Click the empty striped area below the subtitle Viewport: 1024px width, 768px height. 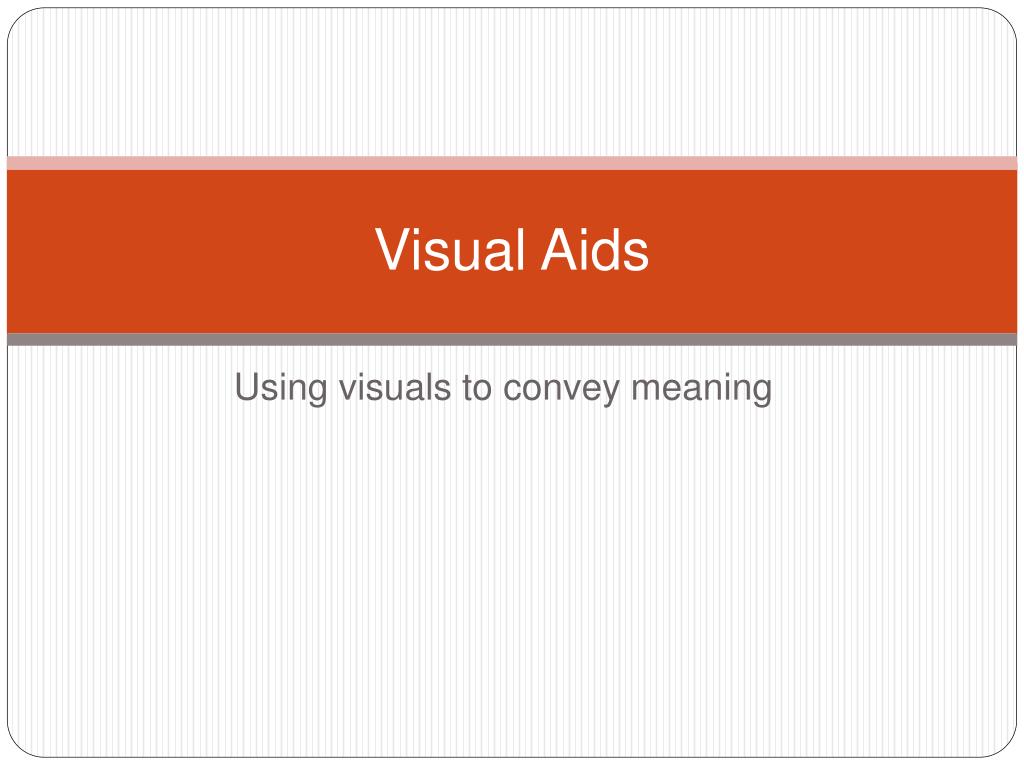pyautogui.click(x=512, y=581)
